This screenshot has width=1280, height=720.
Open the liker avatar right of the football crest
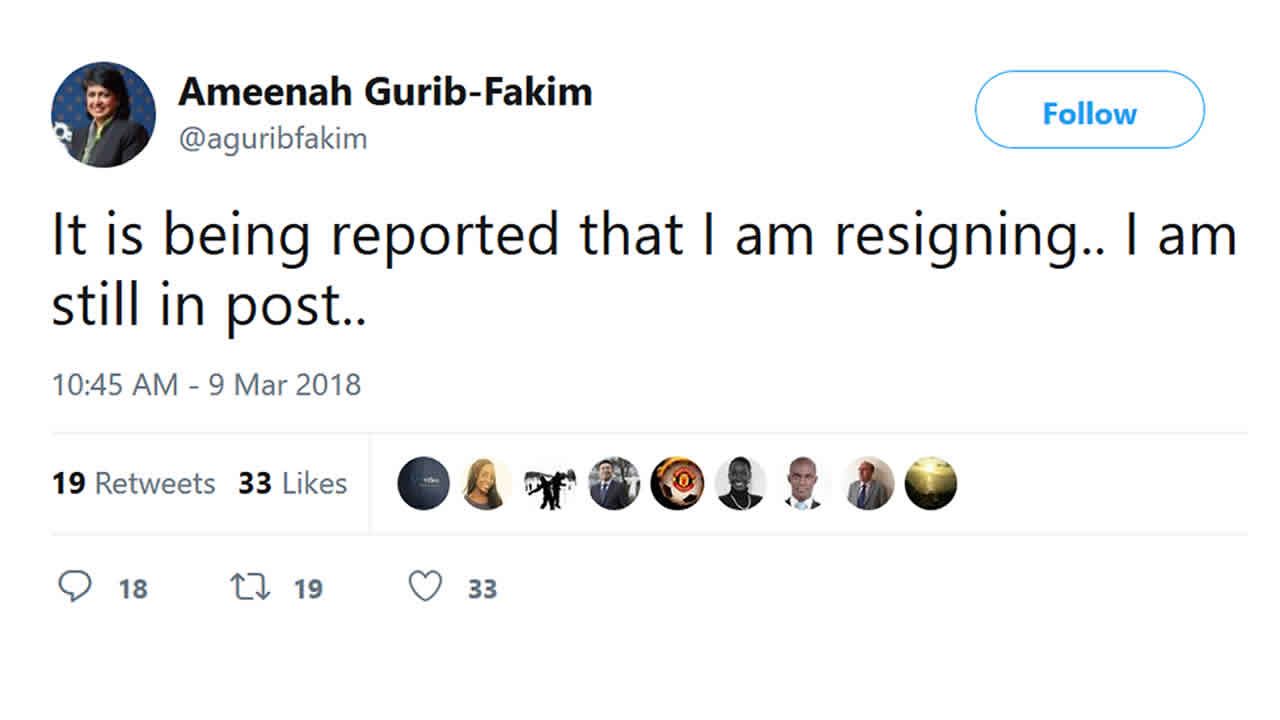click(x=740, y=484)
